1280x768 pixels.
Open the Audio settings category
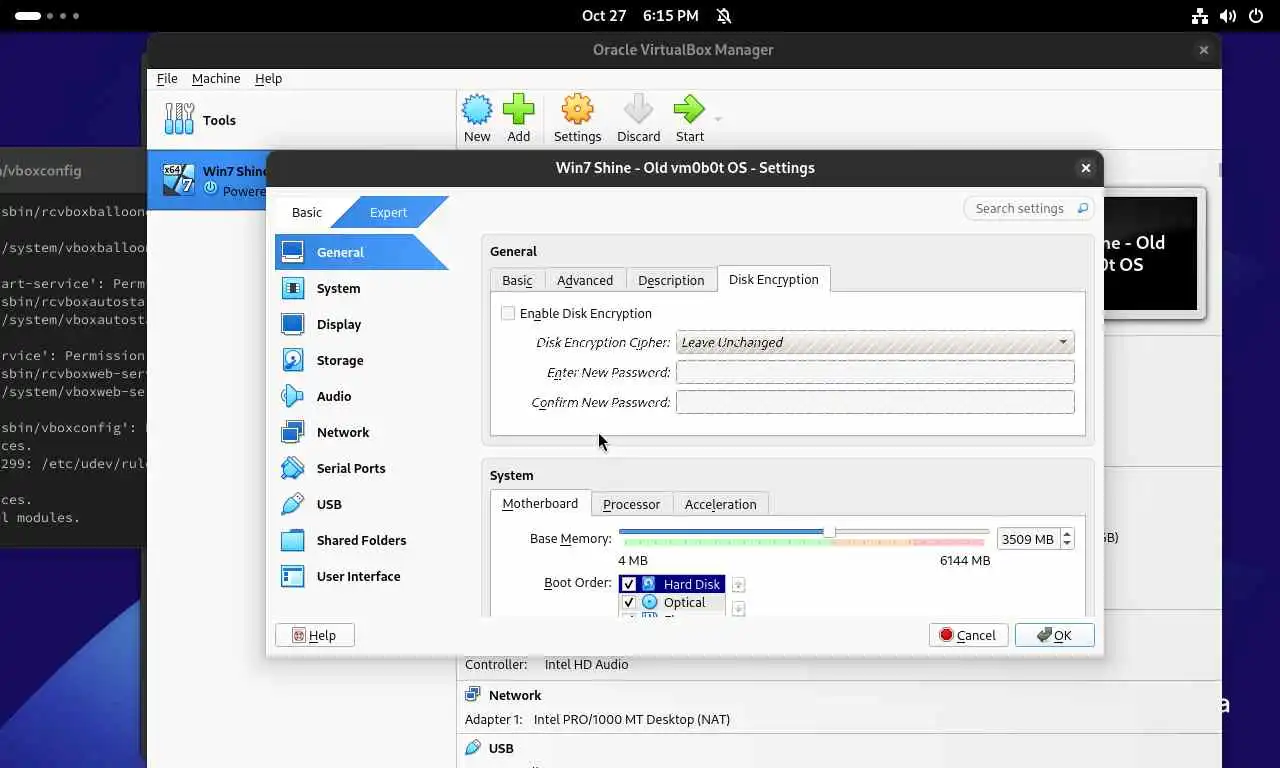pos(362,396)
